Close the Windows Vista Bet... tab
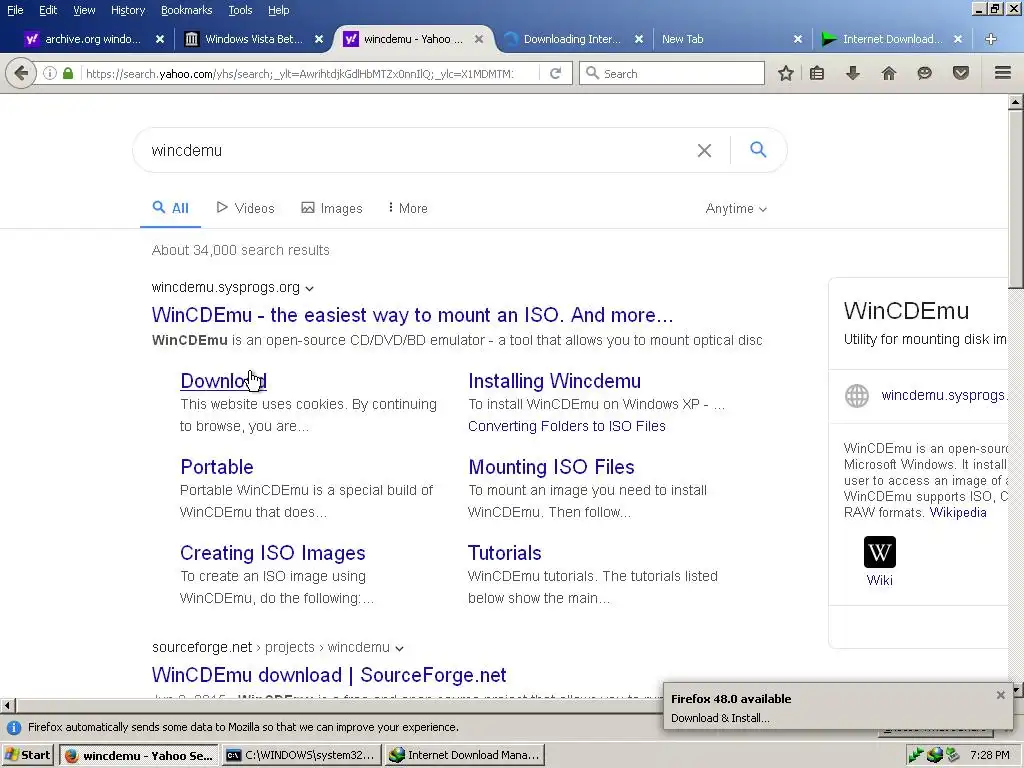The width and height of the screenshot is (1024, 768). (319, 39)
